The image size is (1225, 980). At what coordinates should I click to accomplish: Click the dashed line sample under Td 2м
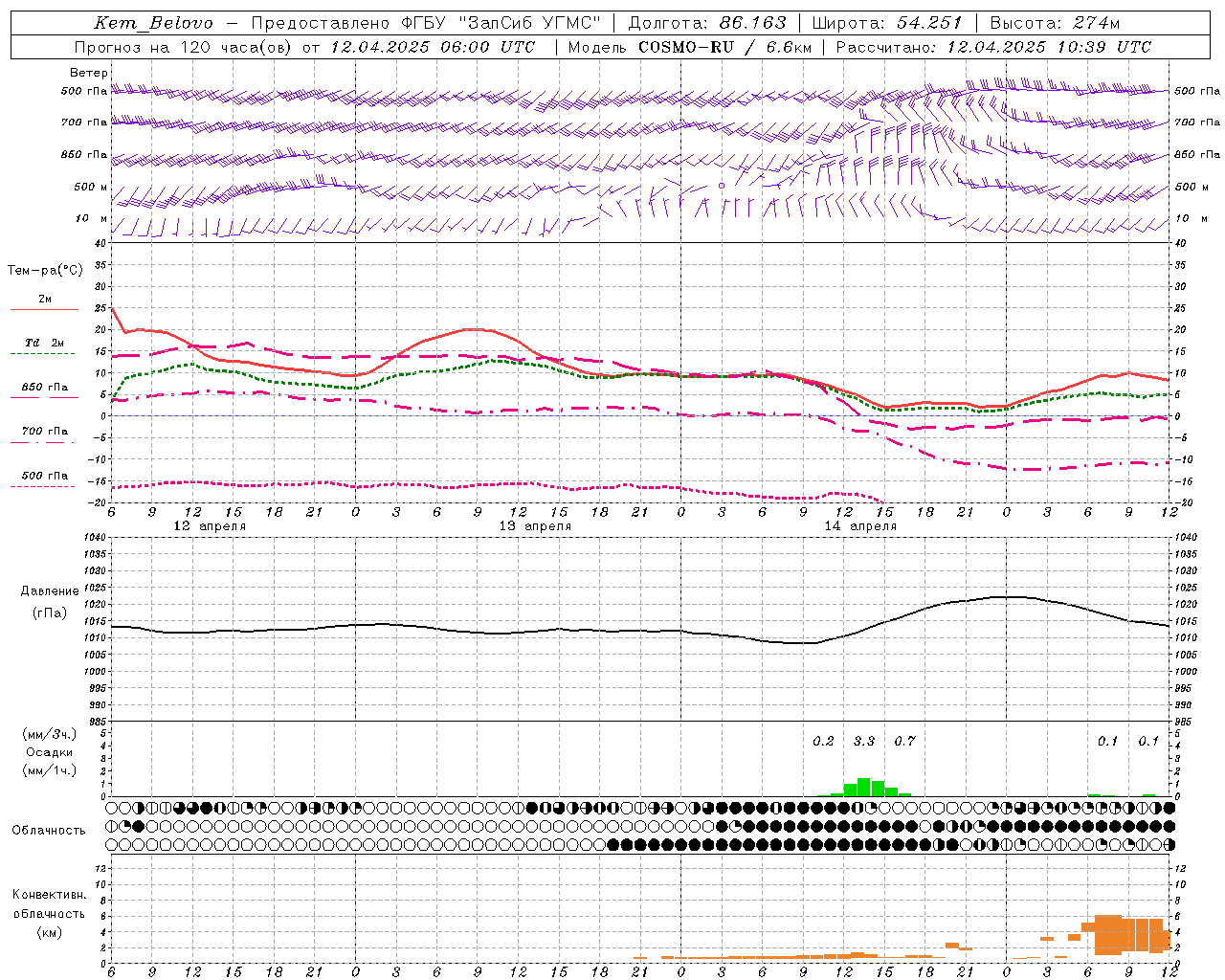(42, 354)
